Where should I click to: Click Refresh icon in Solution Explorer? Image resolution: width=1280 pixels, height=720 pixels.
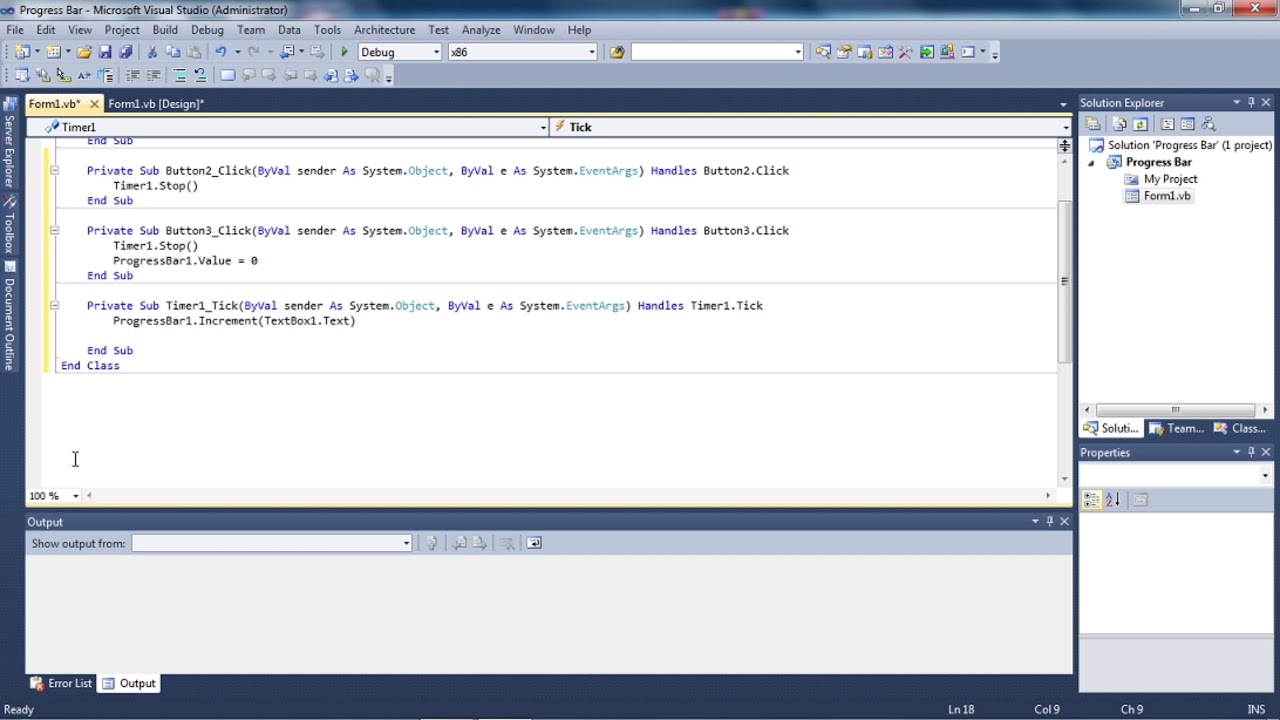pos(1139,124)
